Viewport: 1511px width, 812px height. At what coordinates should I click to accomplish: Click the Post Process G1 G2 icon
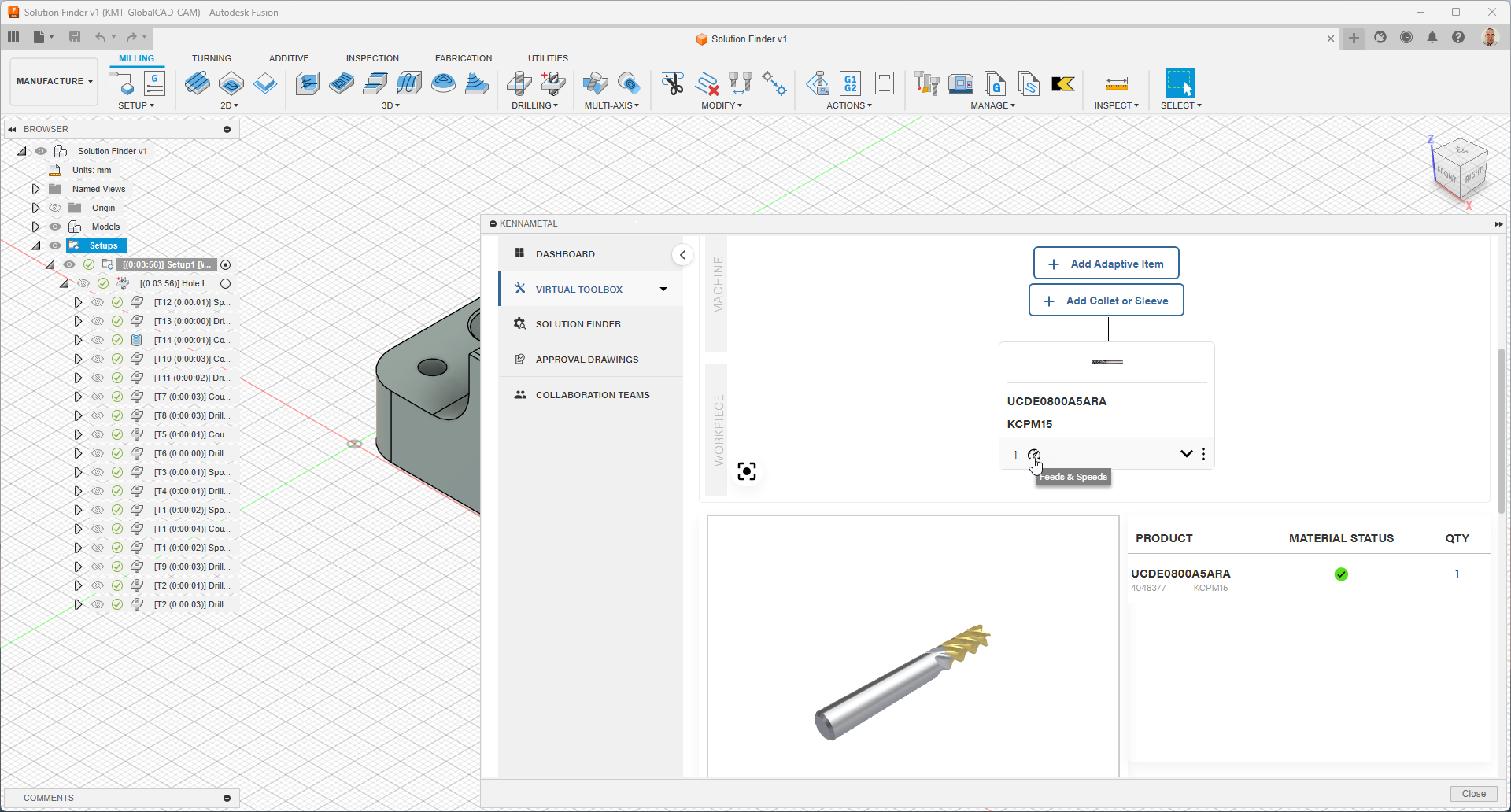pyautogui.click(x=850, y=84)
